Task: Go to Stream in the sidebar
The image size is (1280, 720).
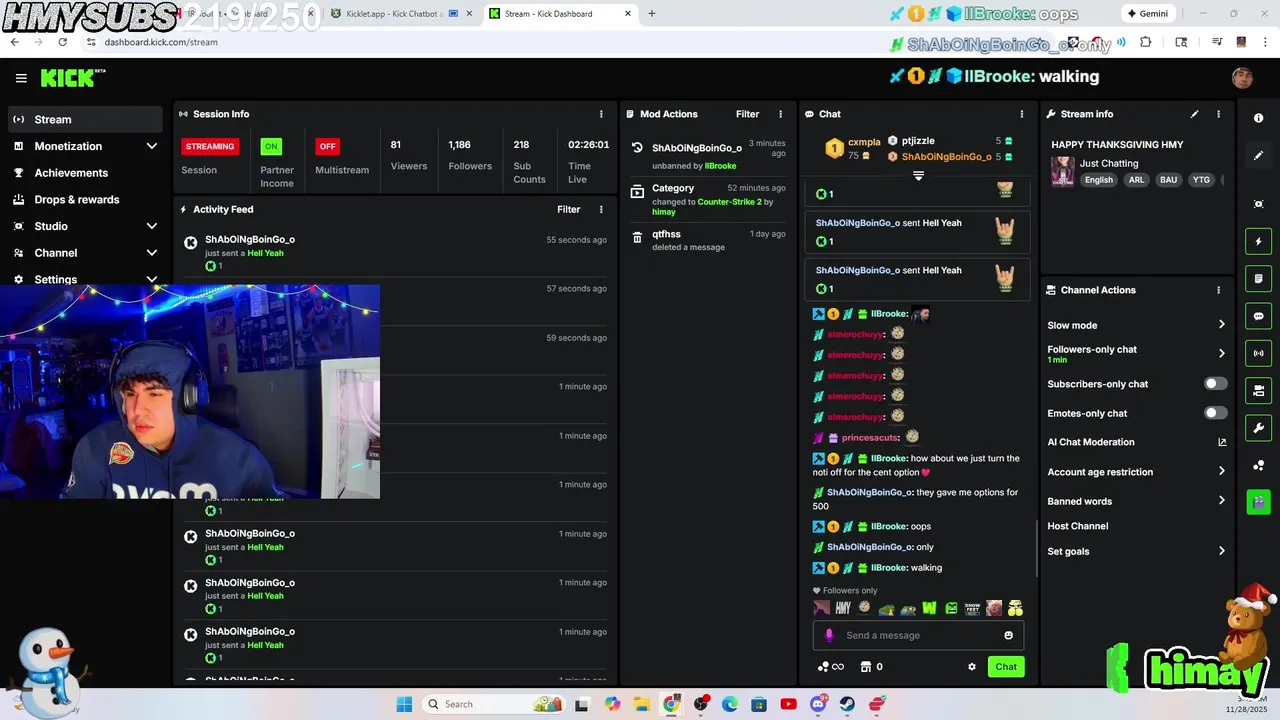Action: tap(85, 119)
